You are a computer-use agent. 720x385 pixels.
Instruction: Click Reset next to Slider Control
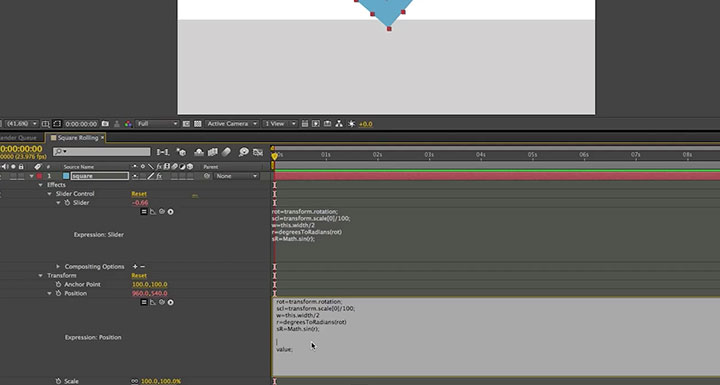pos(139,194)
